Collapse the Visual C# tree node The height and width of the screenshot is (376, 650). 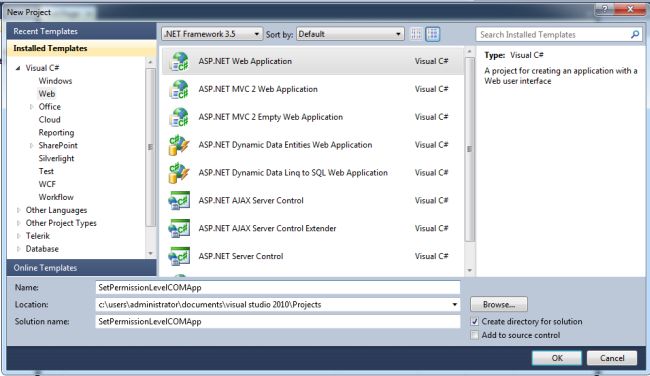point(18,68)
